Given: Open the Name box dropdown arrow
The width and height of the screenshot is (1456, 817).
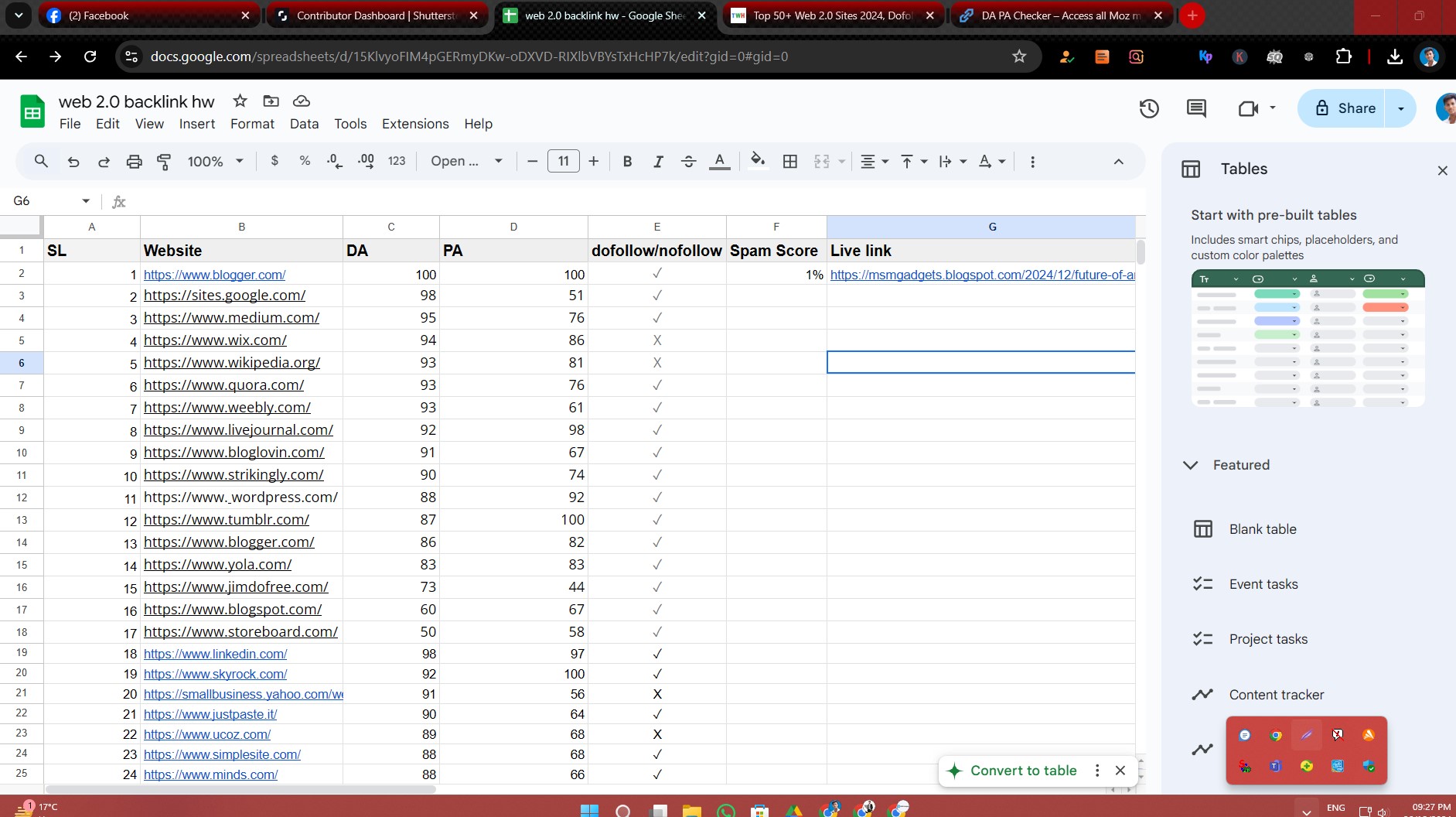Looking at the screenshot, I should coord(86,201).
